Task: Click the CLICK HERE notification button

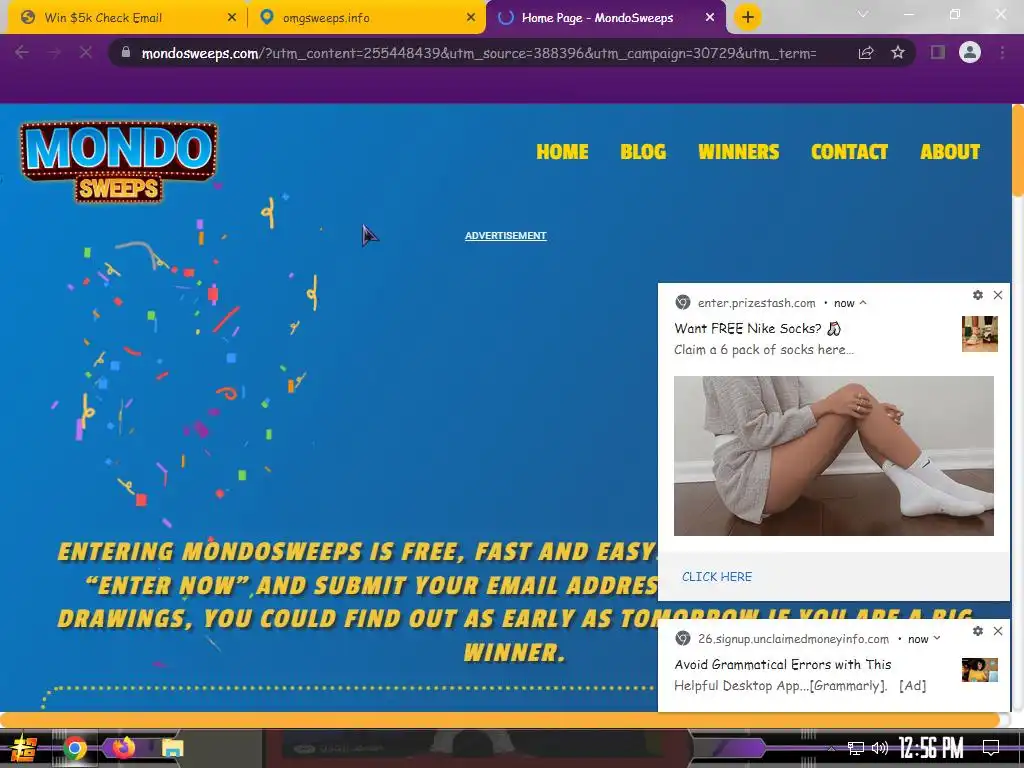Action: (717, 577)
